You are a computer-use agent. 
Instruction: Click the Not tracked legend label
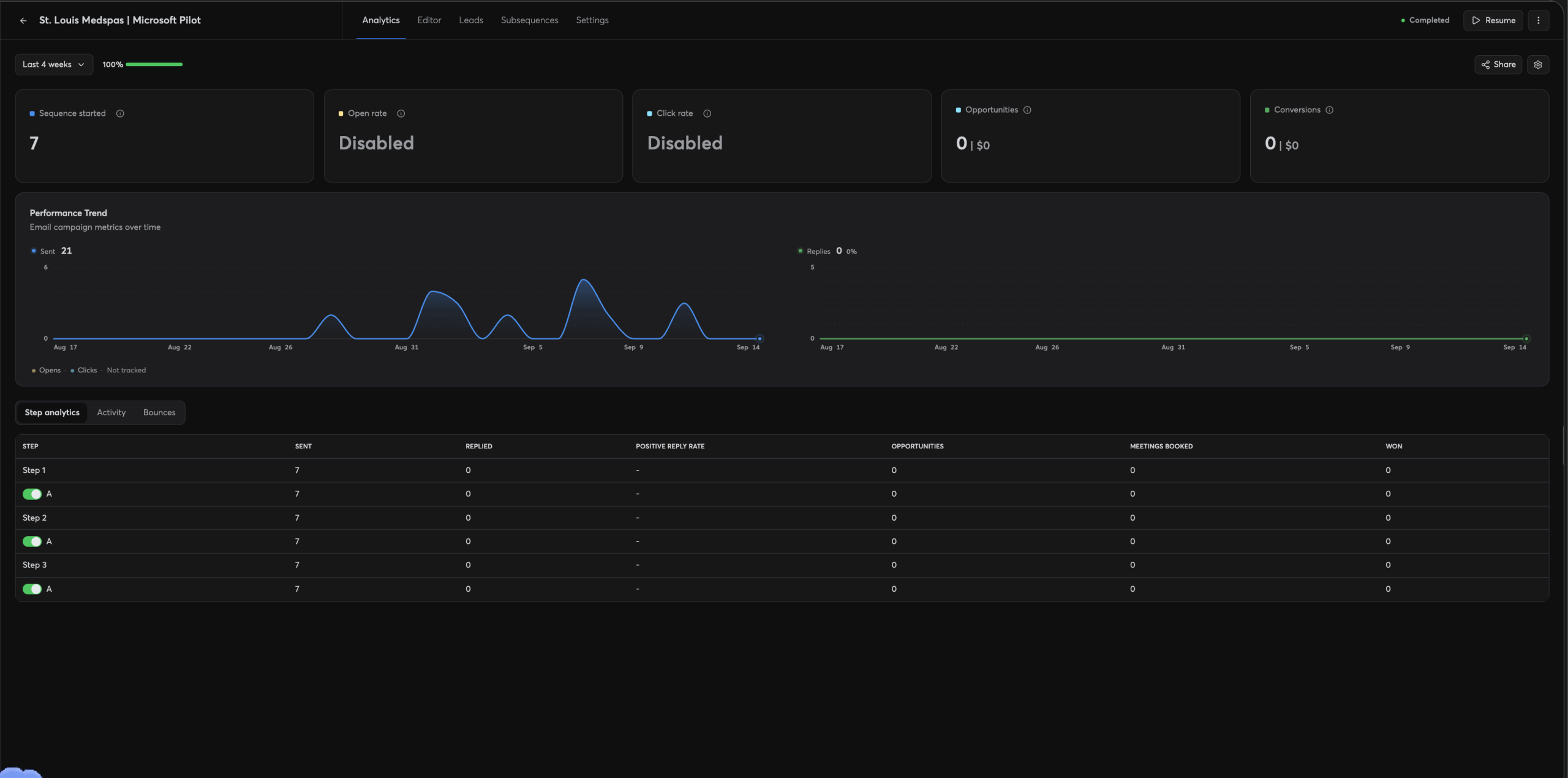[126, 370]
